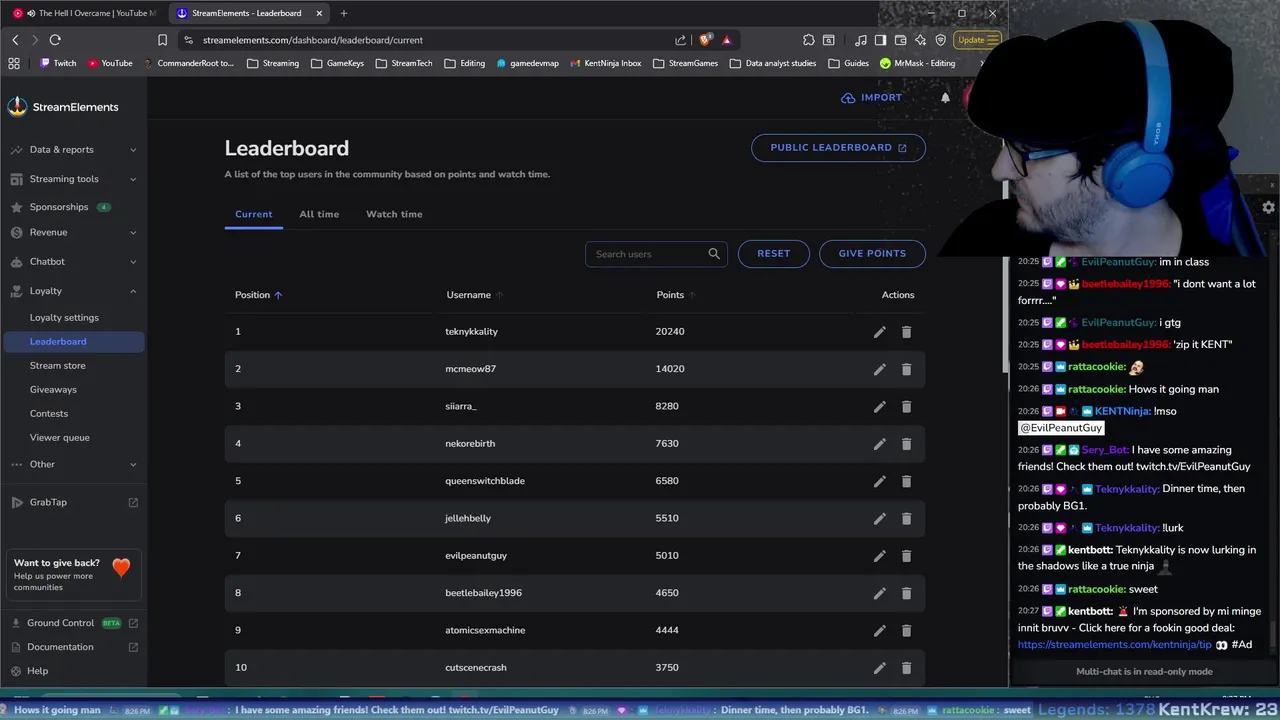Expand Revenue section in sidebar
This screenshot has height=720, width=1280.
[x=73, y=232]
